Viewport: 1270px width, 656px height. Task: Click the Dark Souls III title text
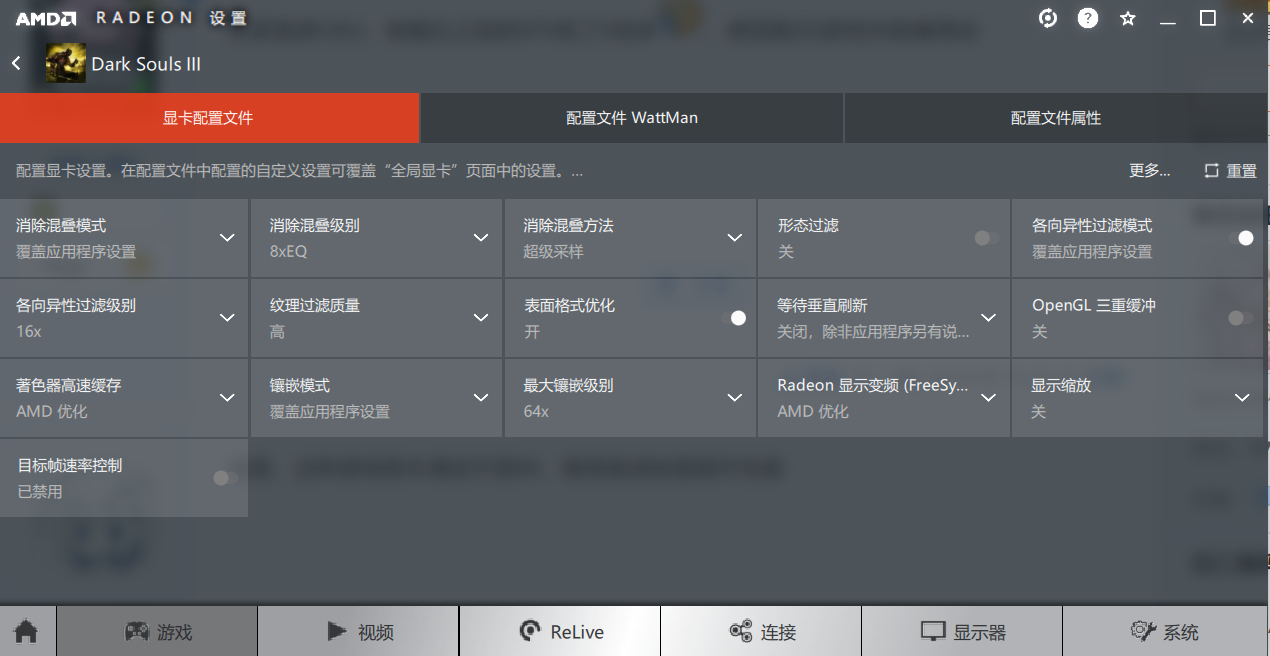(146, 64)
